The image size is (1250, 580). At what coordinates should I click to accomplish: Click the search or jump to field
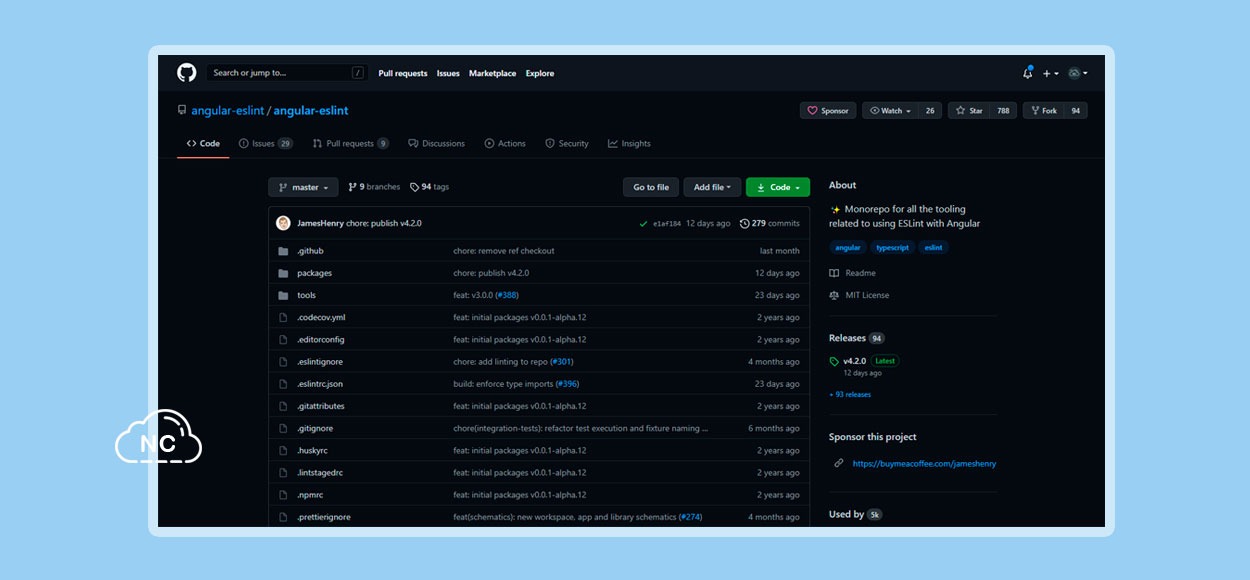tap(288, 73)
